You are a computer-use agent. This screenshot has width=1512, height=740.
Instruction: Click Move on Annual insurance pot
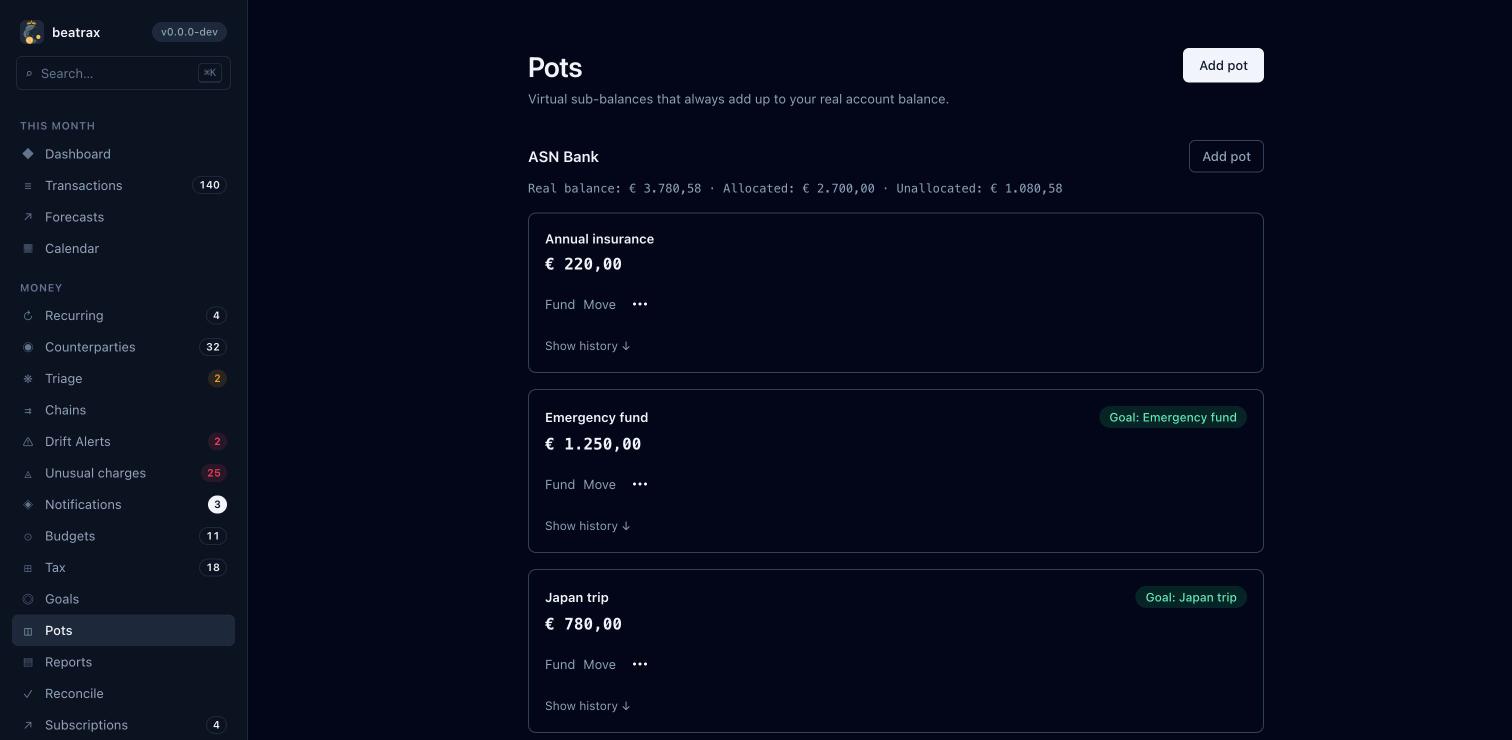[x=600, y=304]
